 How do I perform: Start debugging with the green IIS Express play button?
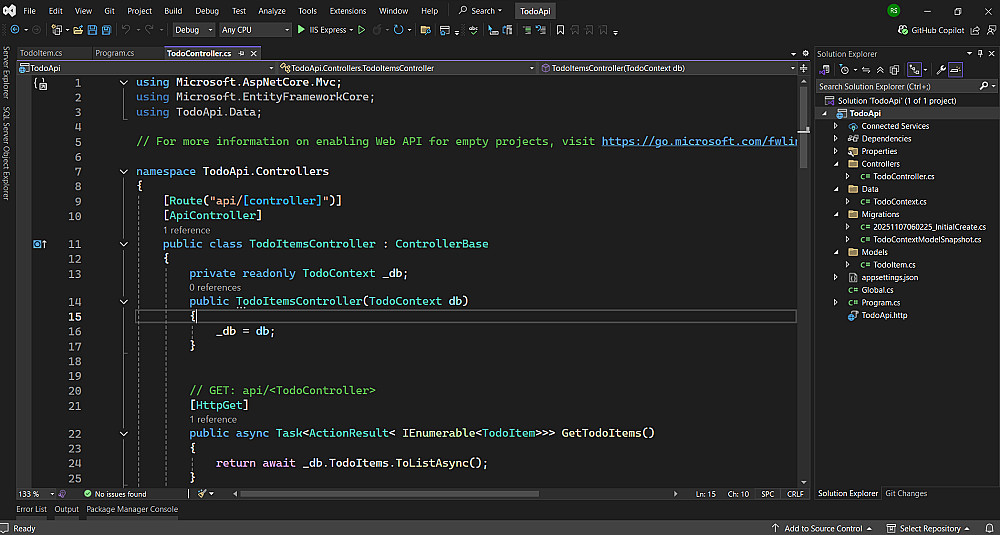(x=301, y=30)
